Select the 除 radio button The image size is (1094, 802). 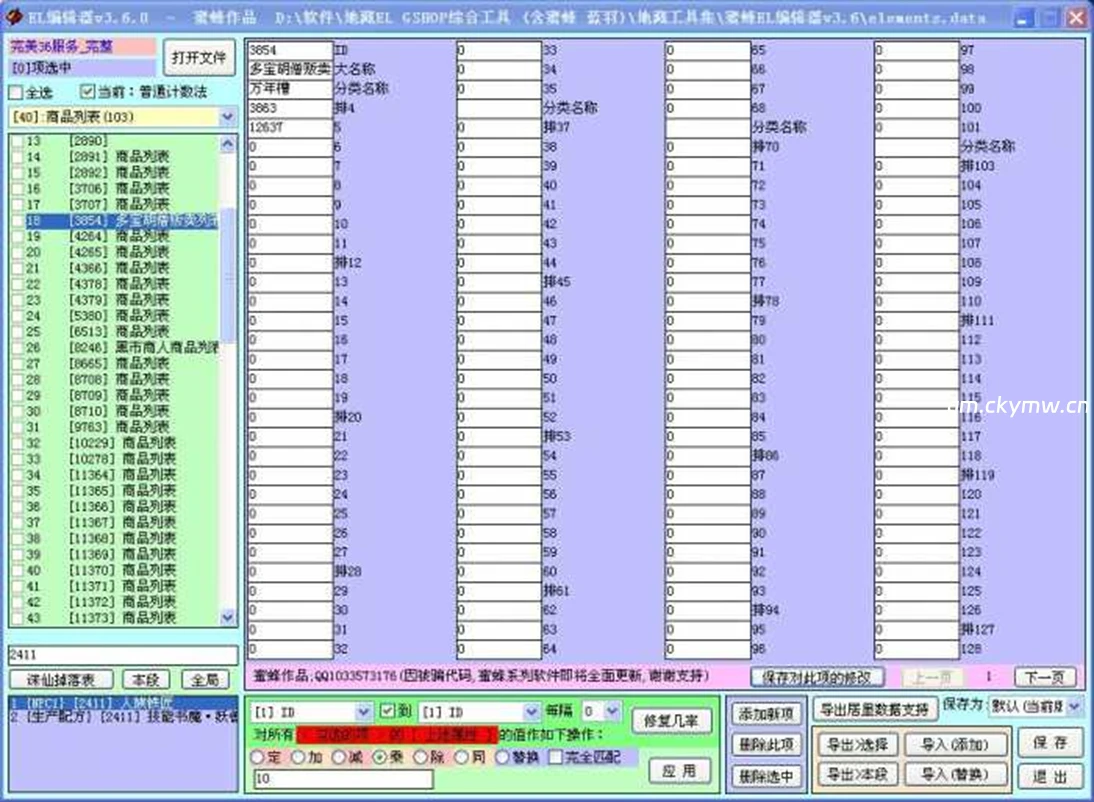click(x=421, y=757)
